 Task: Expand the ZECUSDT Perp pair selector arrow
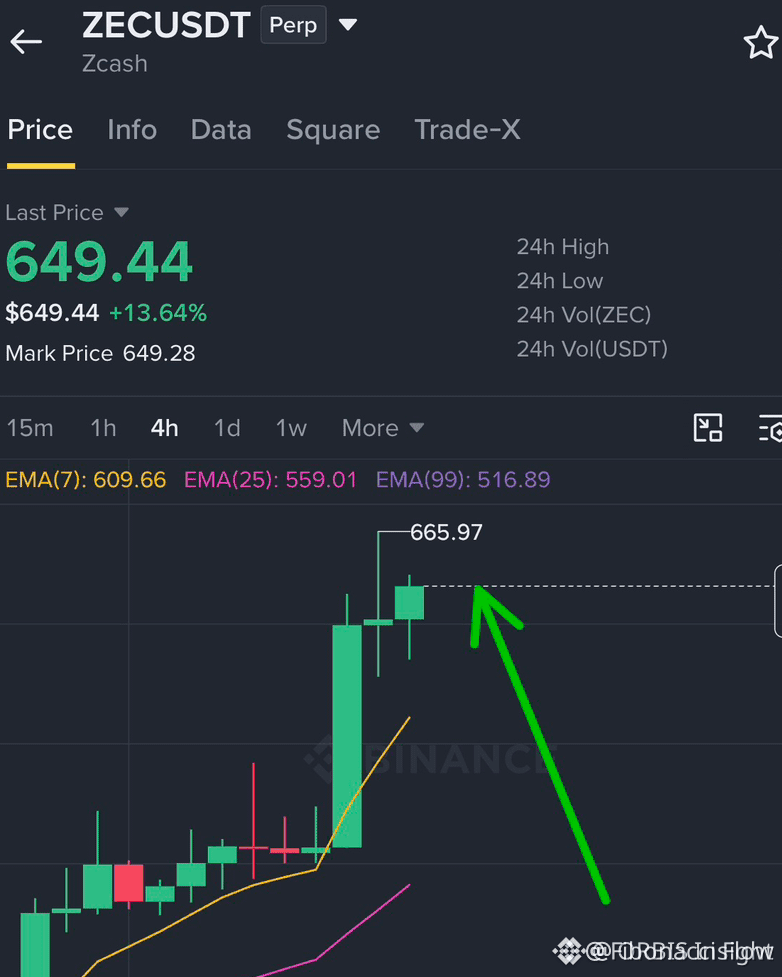(x=348, y=25)
